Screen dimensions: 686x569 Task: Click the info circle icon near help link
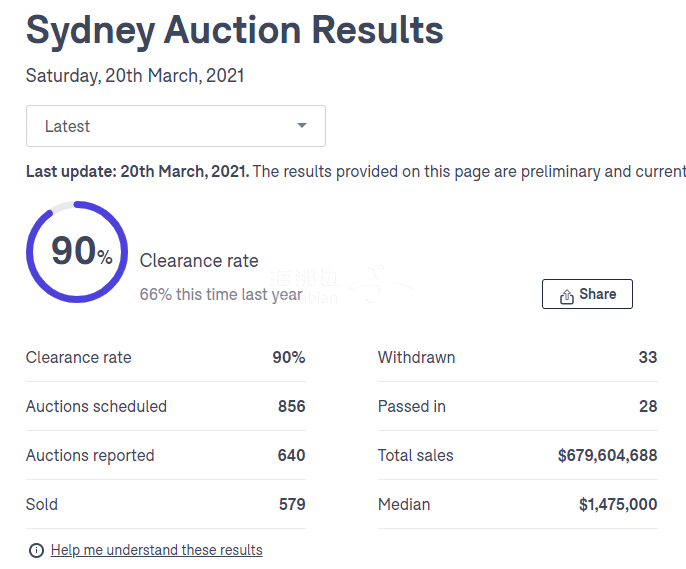[36, 550]
